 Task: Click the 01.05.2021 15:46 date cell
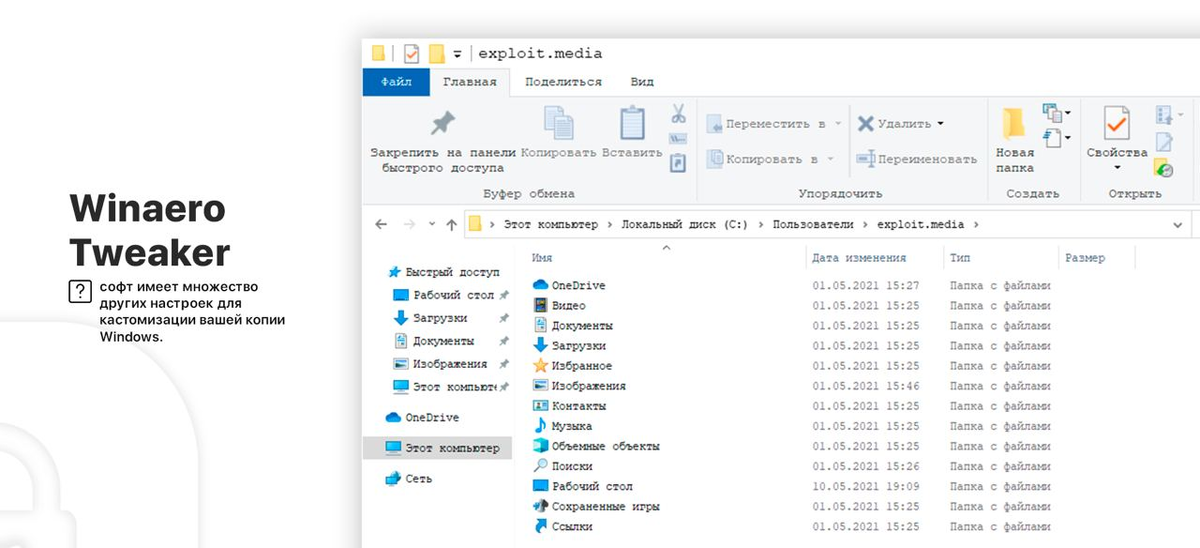click(x=866, y=386)
